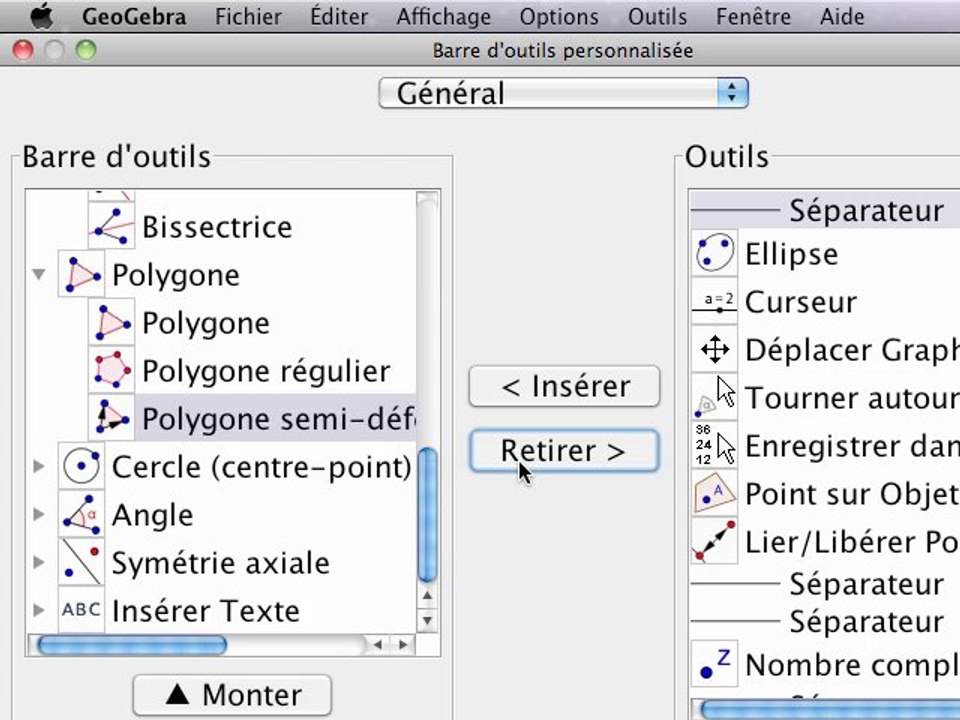Click the toolbar list scroll left arrow
Viewport: 960px width, 720px height.
coord(378,645)
